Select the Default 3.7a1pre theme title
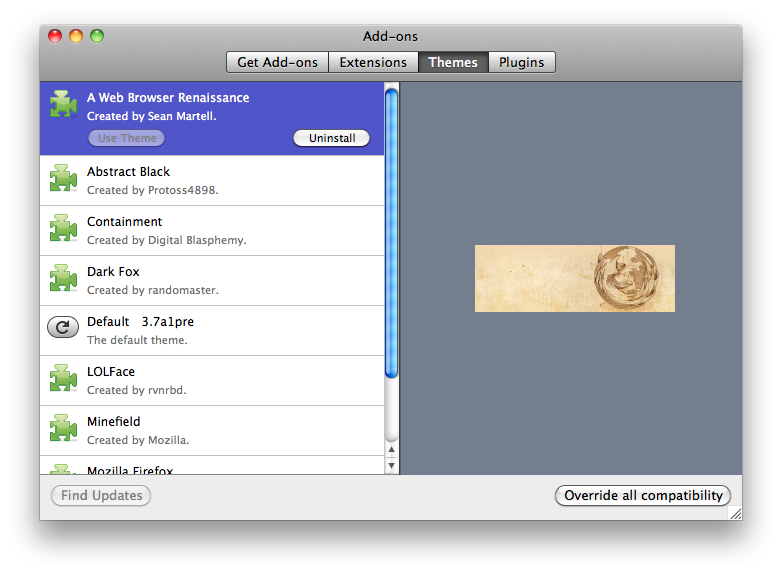782x575 pixels. [140, 322]
